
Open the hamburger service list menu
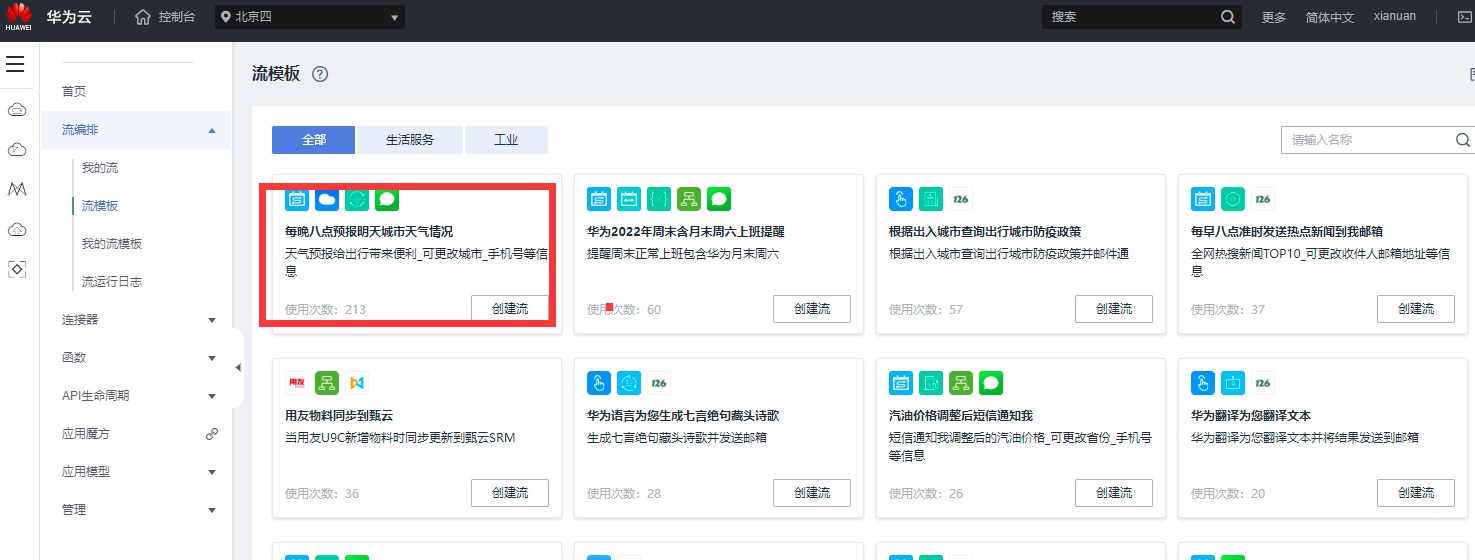point(15,64)
